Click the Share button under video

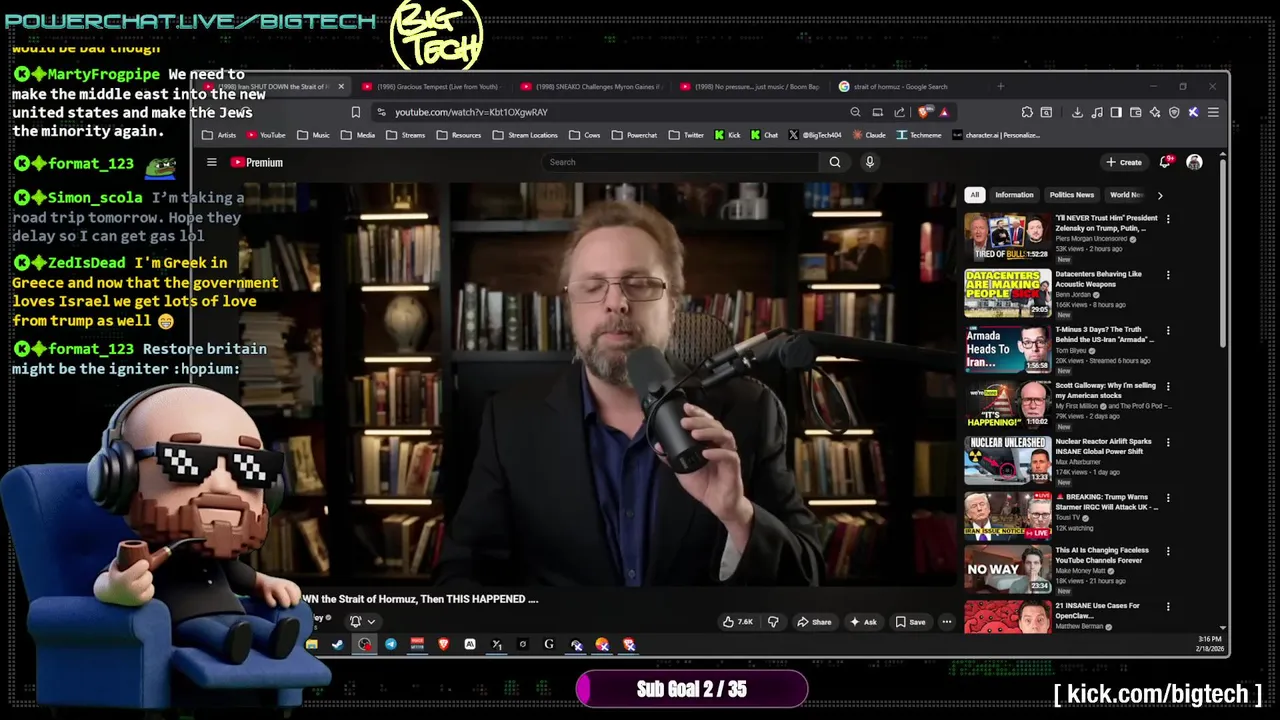click(x=814, y=622)
